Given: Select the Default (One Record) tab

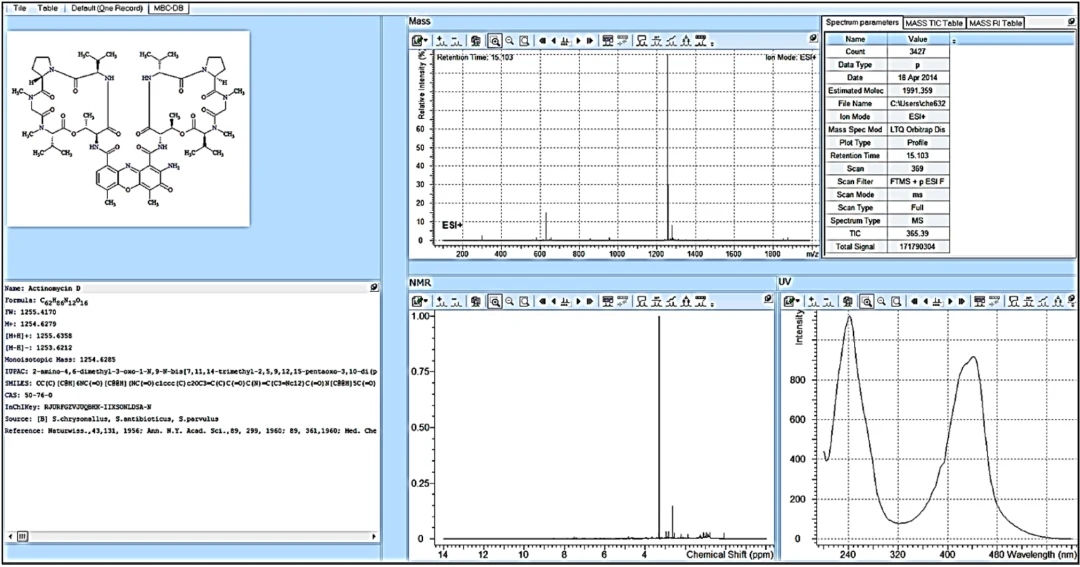Looking at the screenshot, I should [107, 8].
